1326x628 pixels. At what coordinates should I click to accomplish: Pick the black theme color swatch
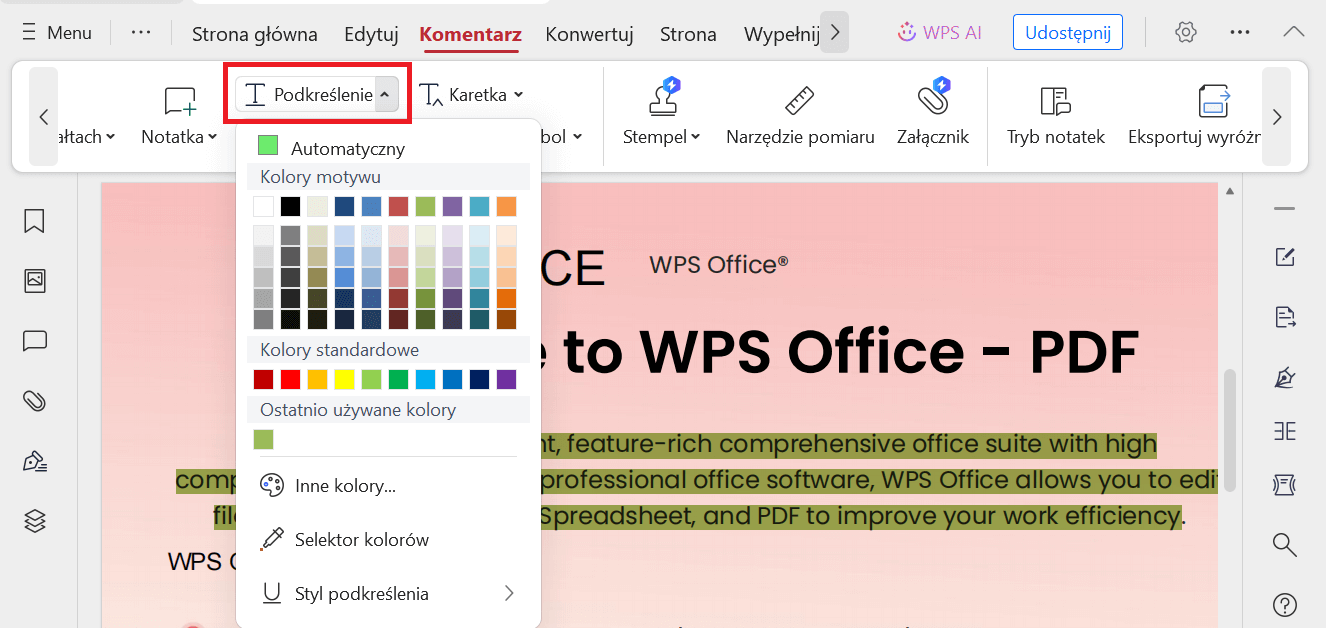291,207
